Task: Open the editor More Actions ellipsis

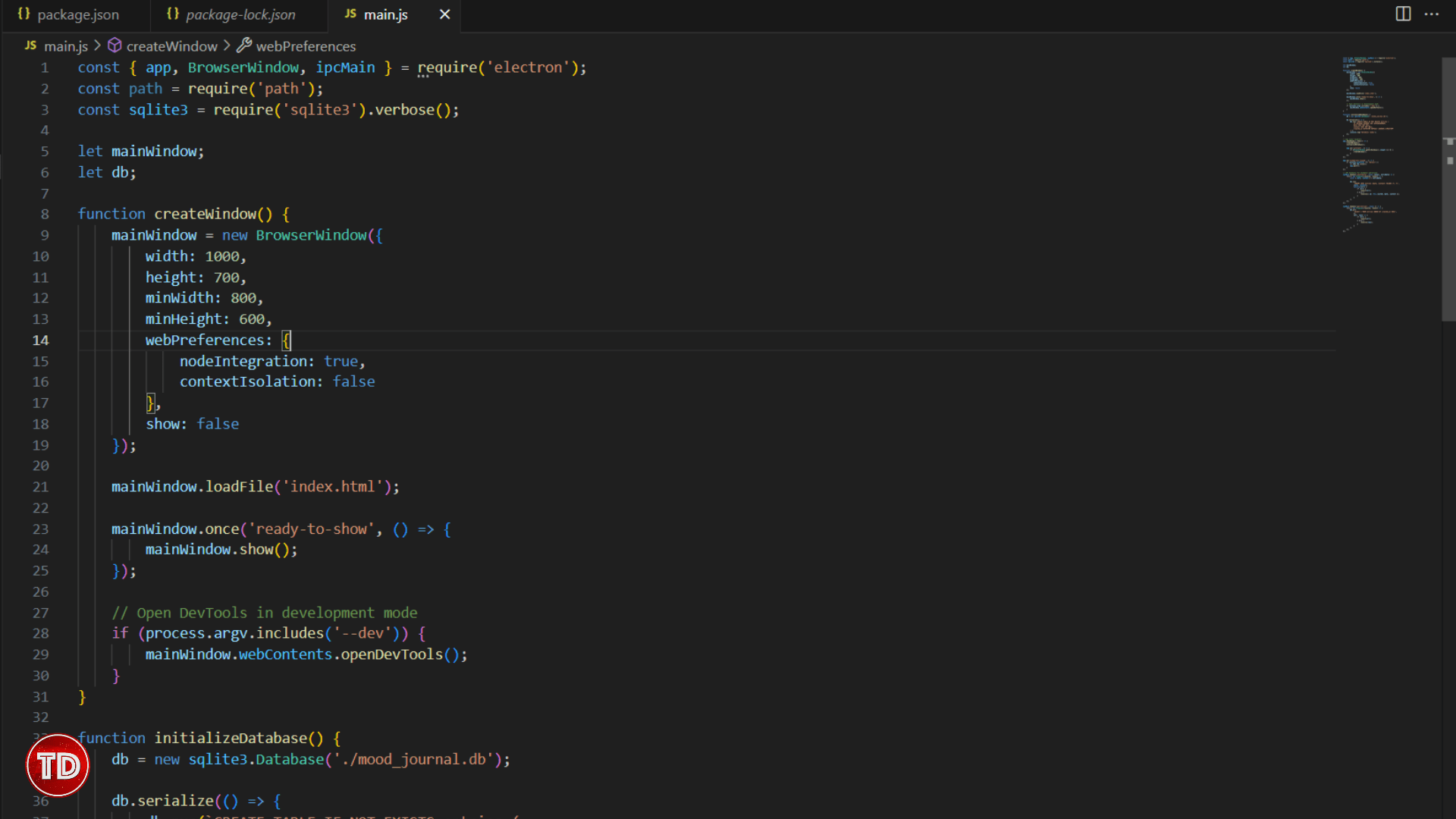Action: (x=1432, y=14)
